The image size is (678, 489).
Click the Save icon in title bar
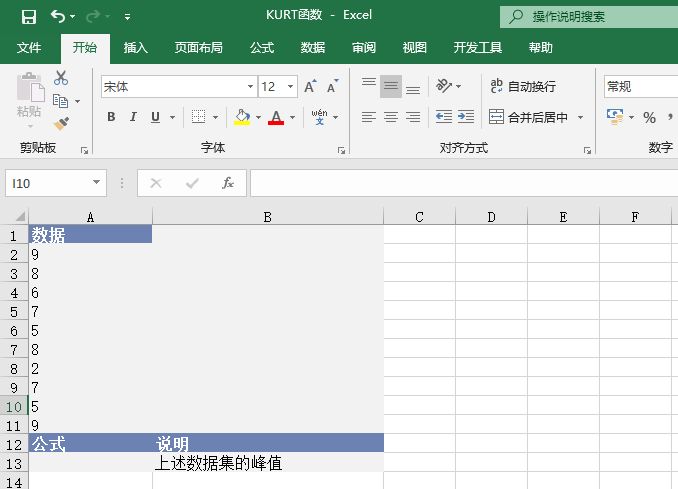pos(28,16)
